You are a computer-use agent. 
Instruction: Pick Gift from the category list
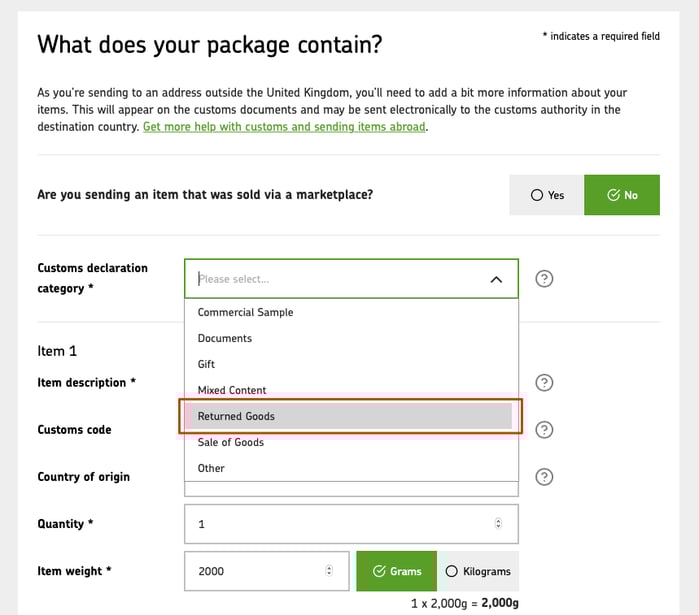pos(207,364)
